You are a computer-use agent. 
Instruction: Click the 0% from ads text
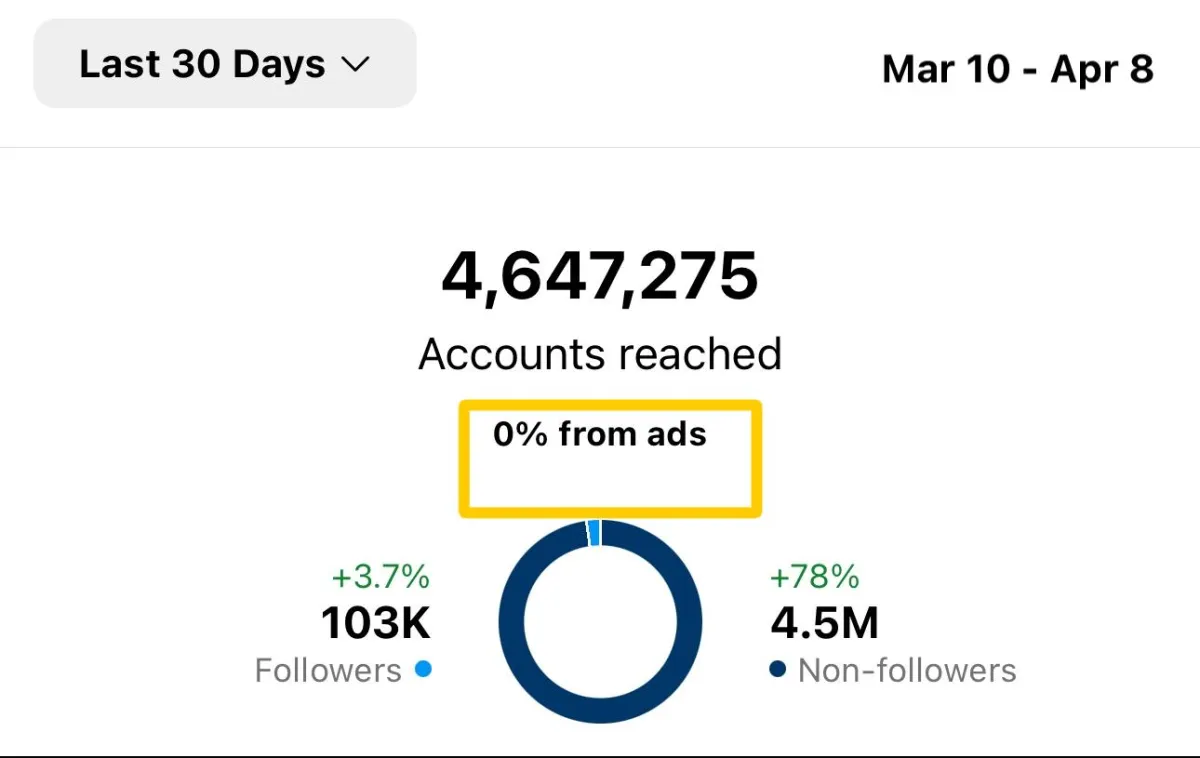[600, 434]
